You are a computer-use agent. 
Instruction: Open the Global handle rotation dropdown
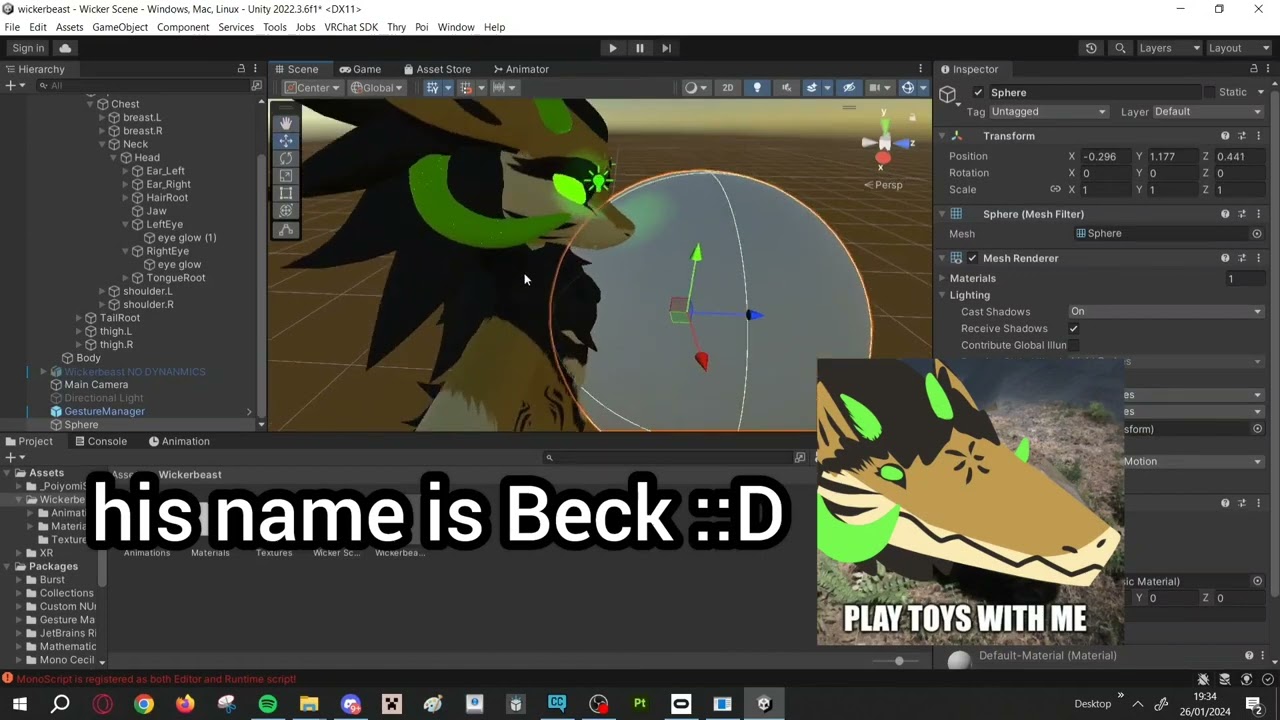(x=376, y=88)
